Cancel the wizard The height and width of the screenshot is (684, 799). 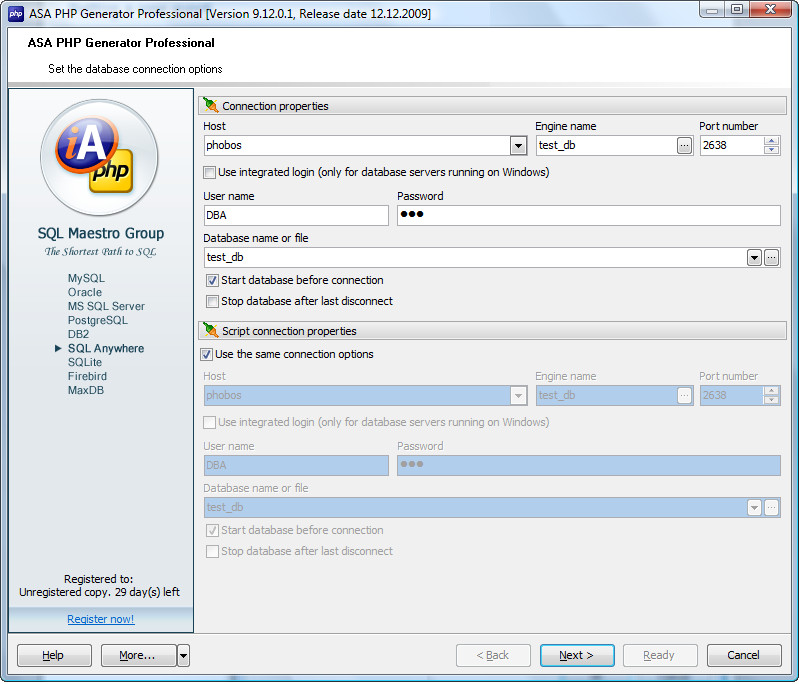point(744,655)
